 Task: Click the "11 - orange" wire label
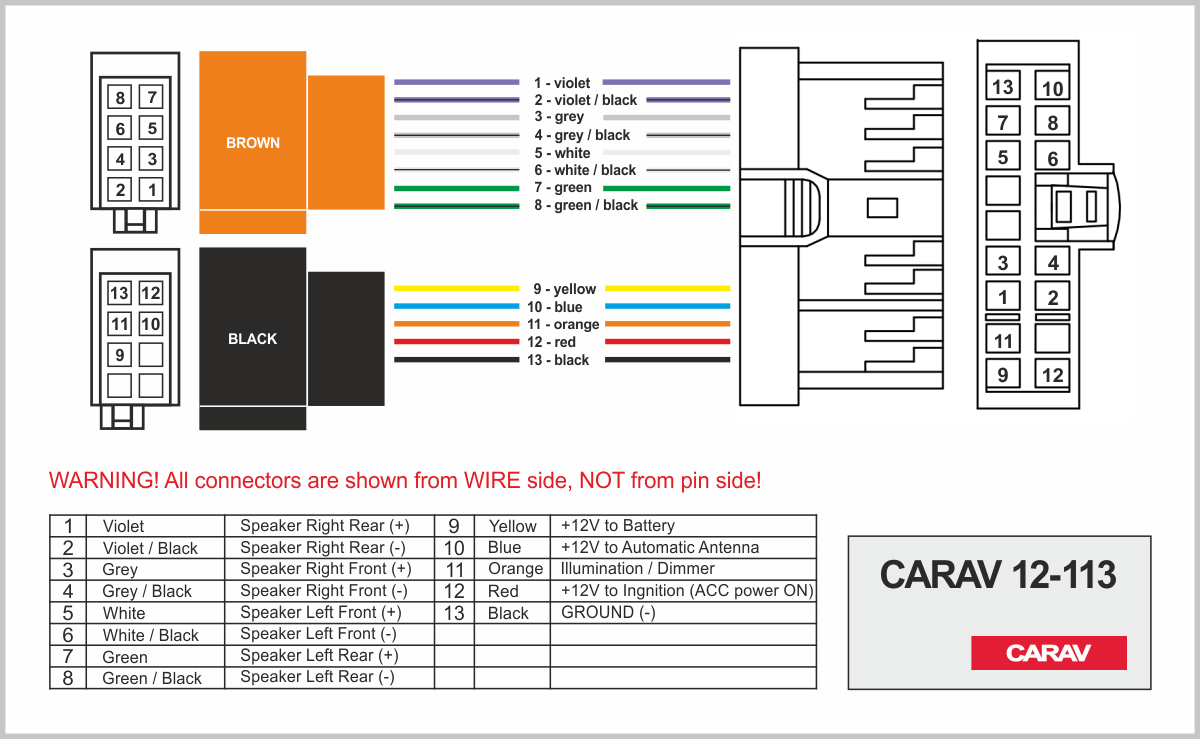point(562,325)
